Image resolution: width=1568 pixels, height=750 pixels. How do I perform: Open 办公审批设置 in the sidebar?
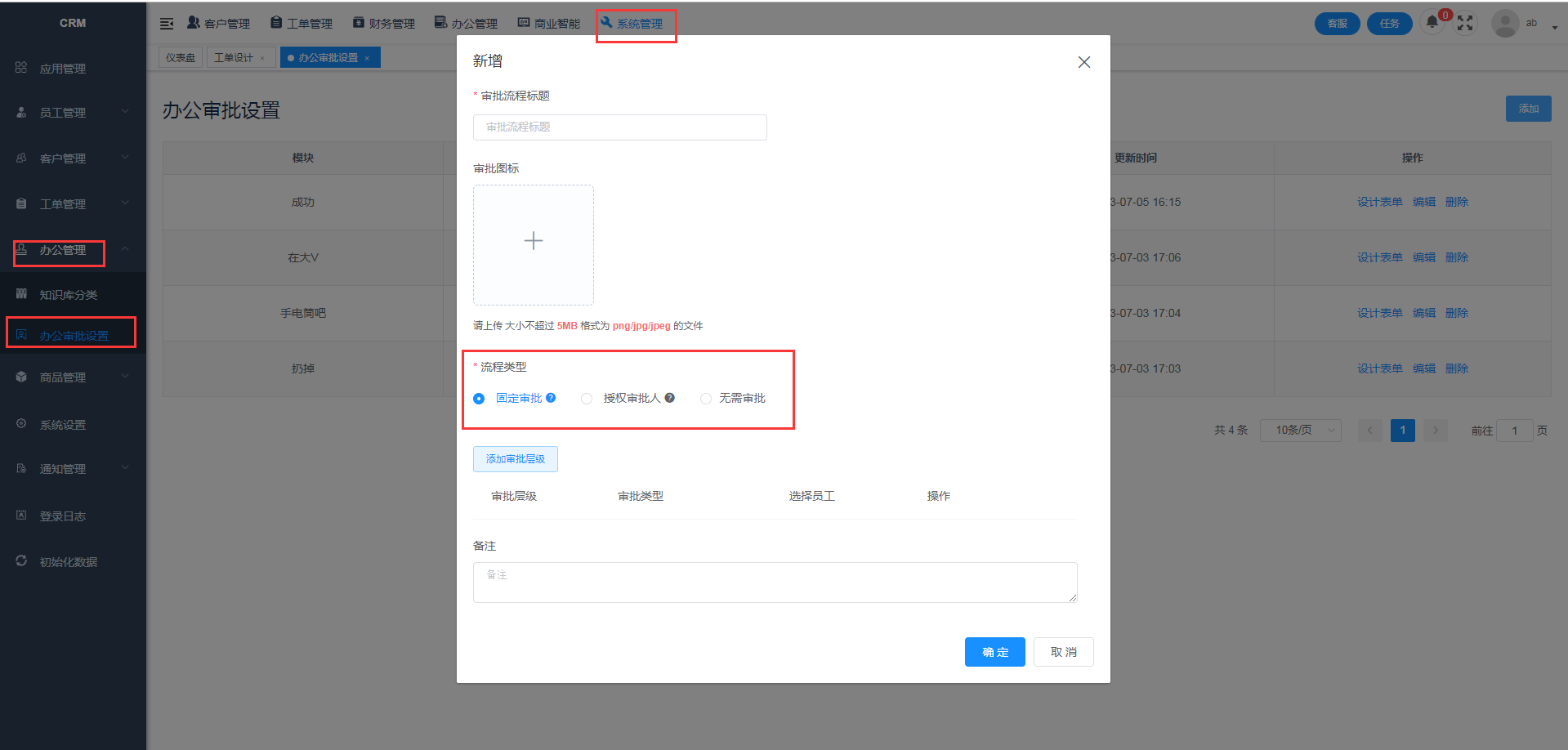(x=74, y=336)
